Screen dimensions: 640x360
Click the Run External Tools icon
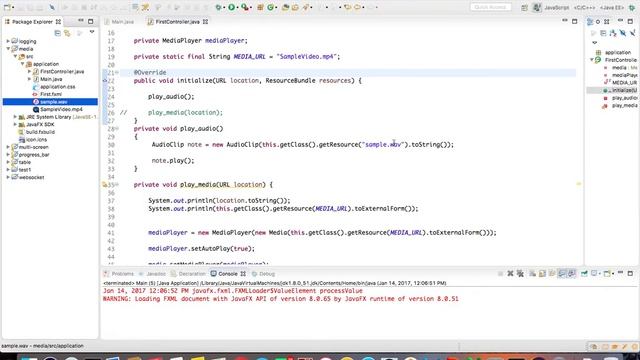(244, 7)
